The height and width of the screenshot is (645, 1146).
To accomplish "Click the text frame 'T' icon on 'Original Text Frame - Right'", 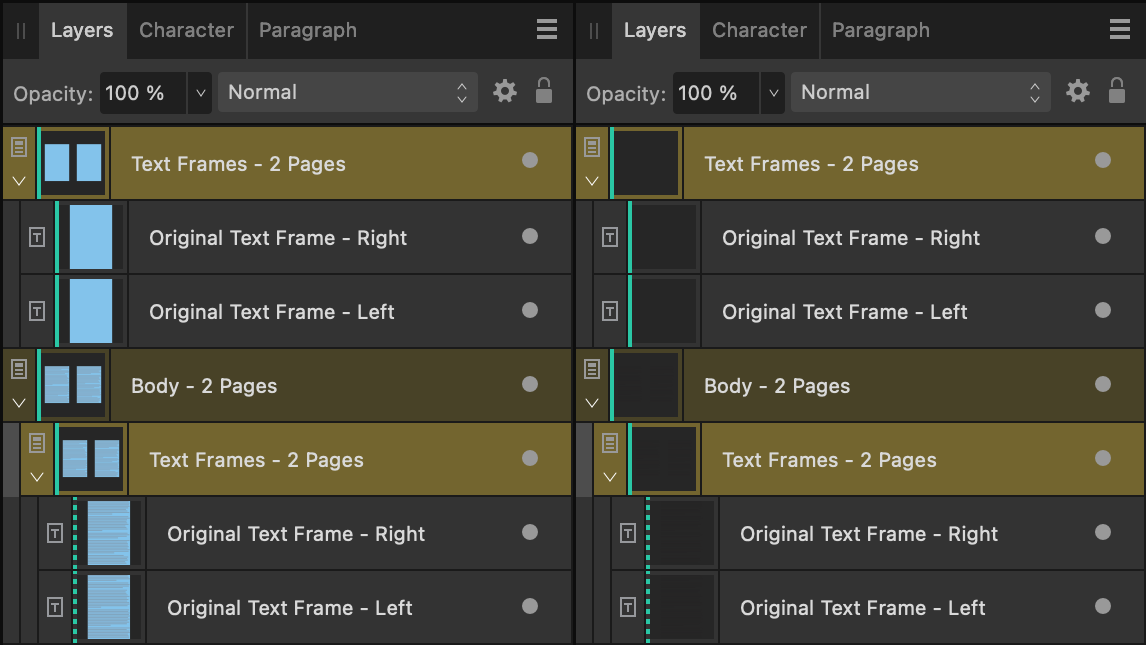I will [37, 237].
